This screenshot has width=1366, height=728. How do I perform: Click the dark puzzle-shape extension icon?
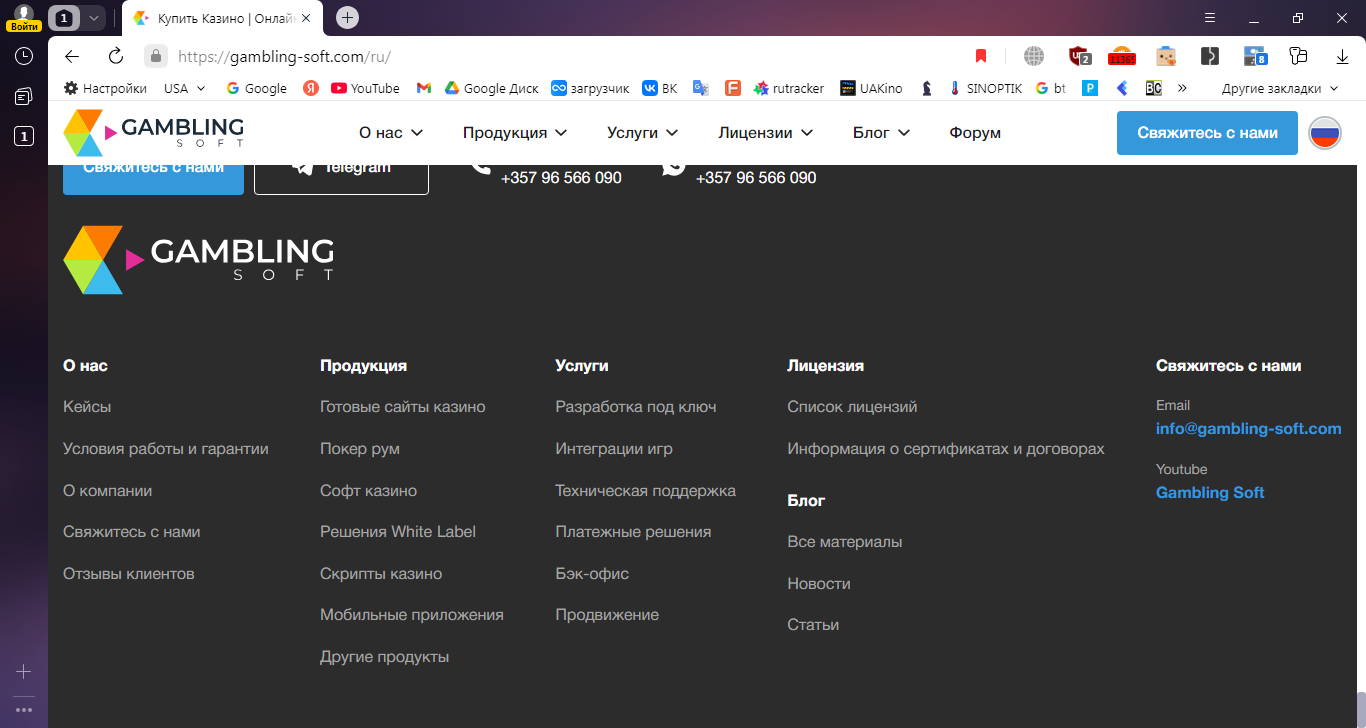(x=1209, y=56)
